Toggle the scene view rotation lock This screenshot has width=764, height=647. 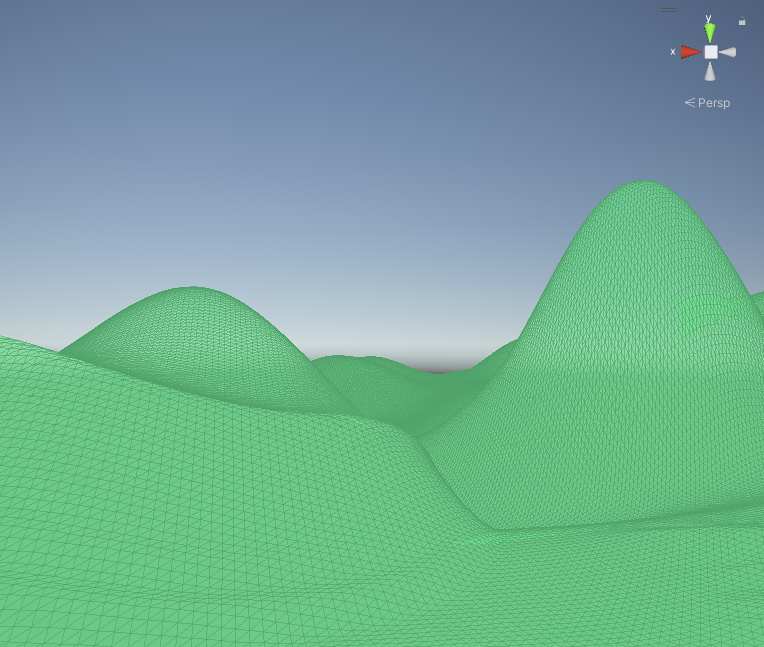click(742, 21)
